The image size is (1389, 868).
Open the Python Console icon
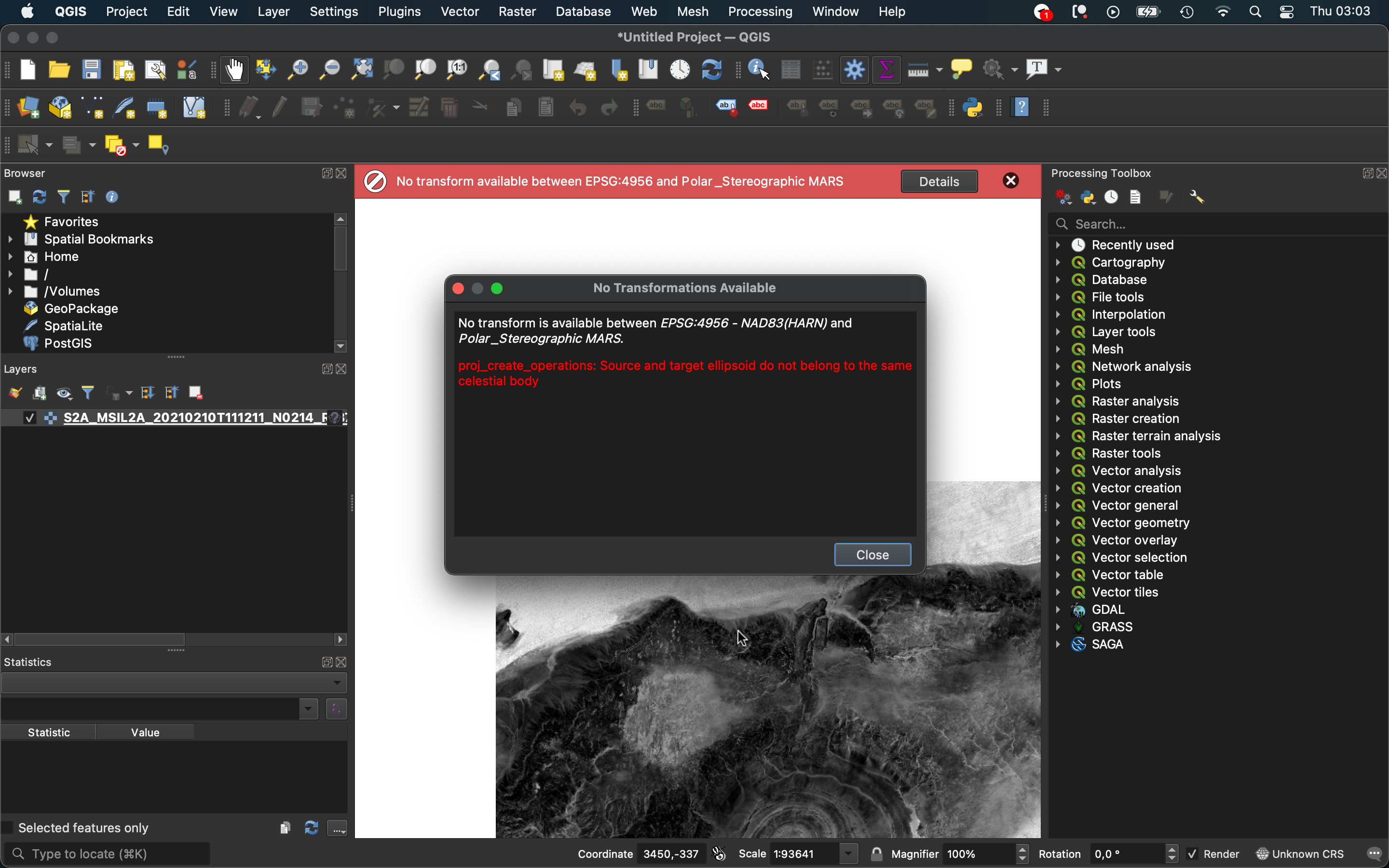[973, 108]
